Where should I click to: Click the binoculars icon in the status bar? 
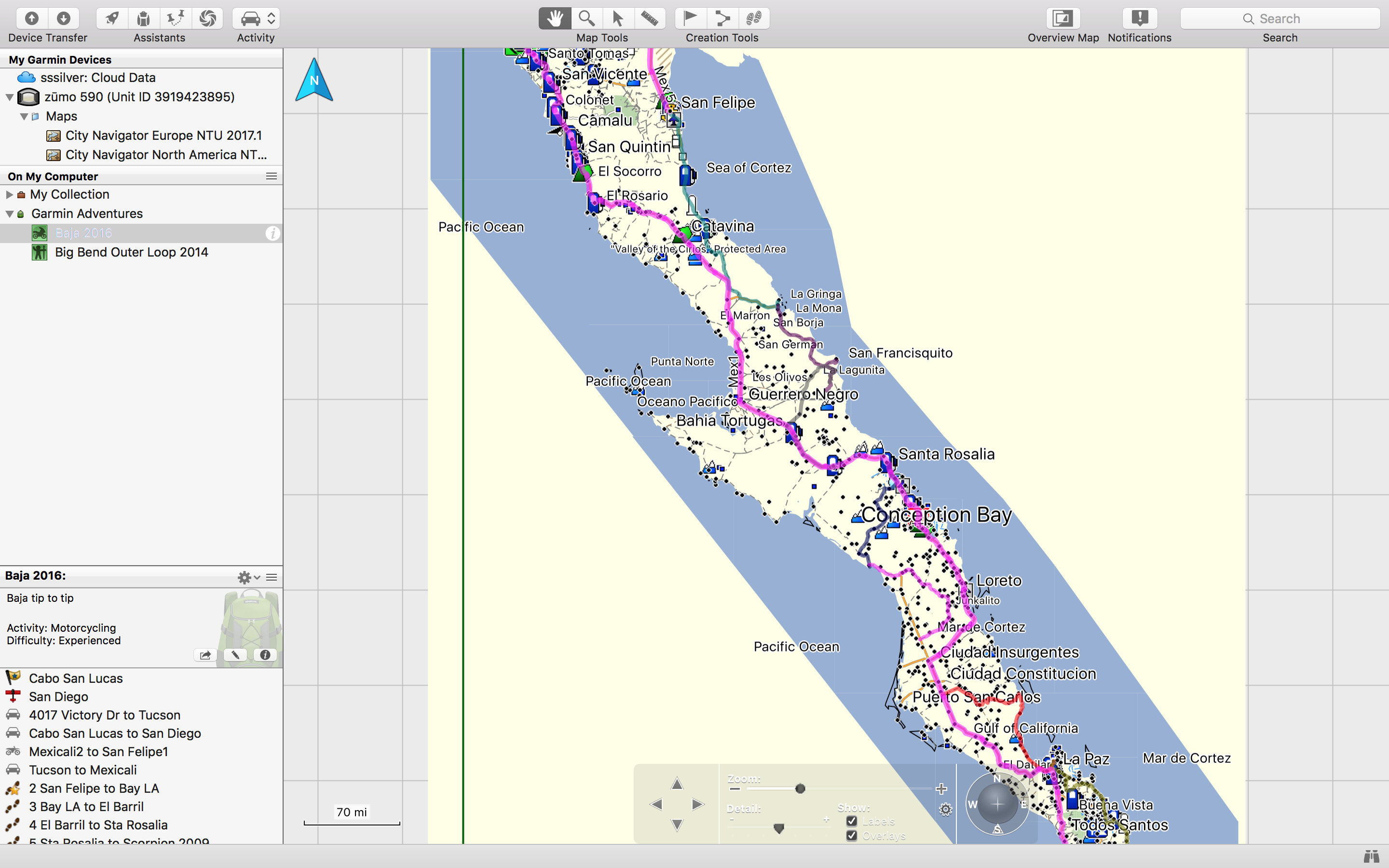tap(1371, 856)
